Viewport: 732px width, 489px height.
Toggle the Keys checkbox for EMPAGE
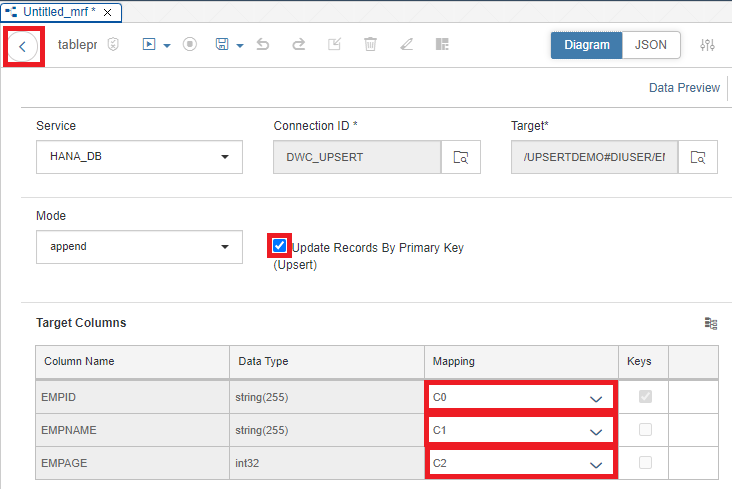pyautogui.click(x=645, y=463)
